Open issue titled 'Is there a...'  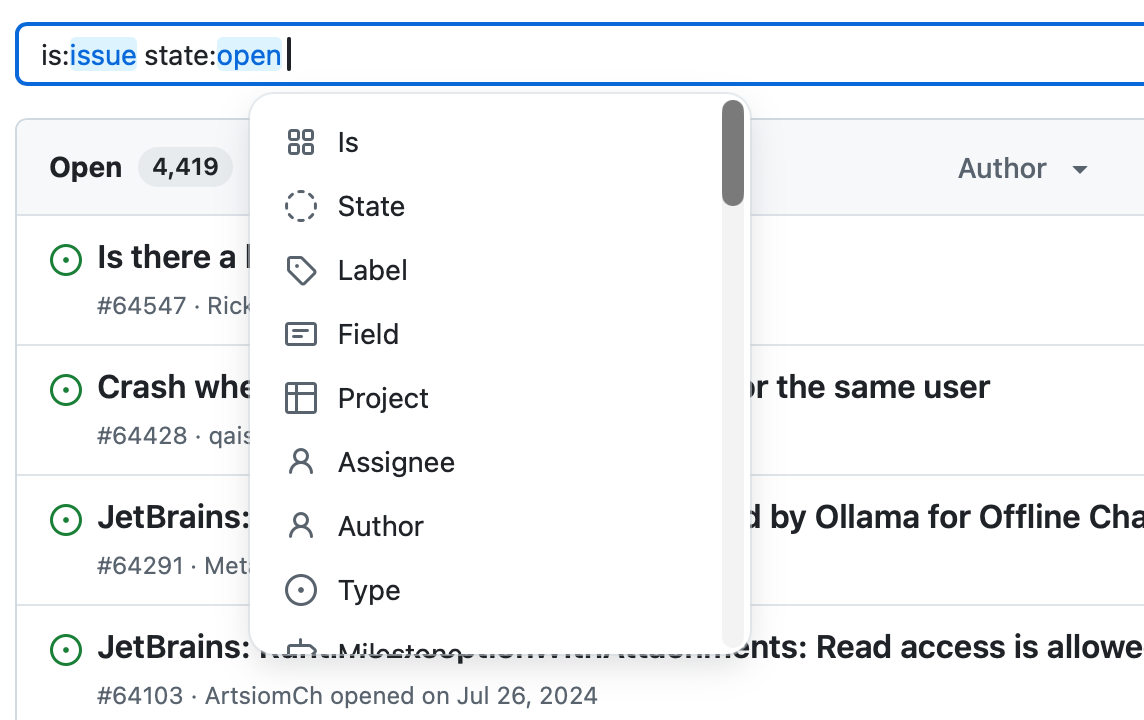tap(166, 257)
